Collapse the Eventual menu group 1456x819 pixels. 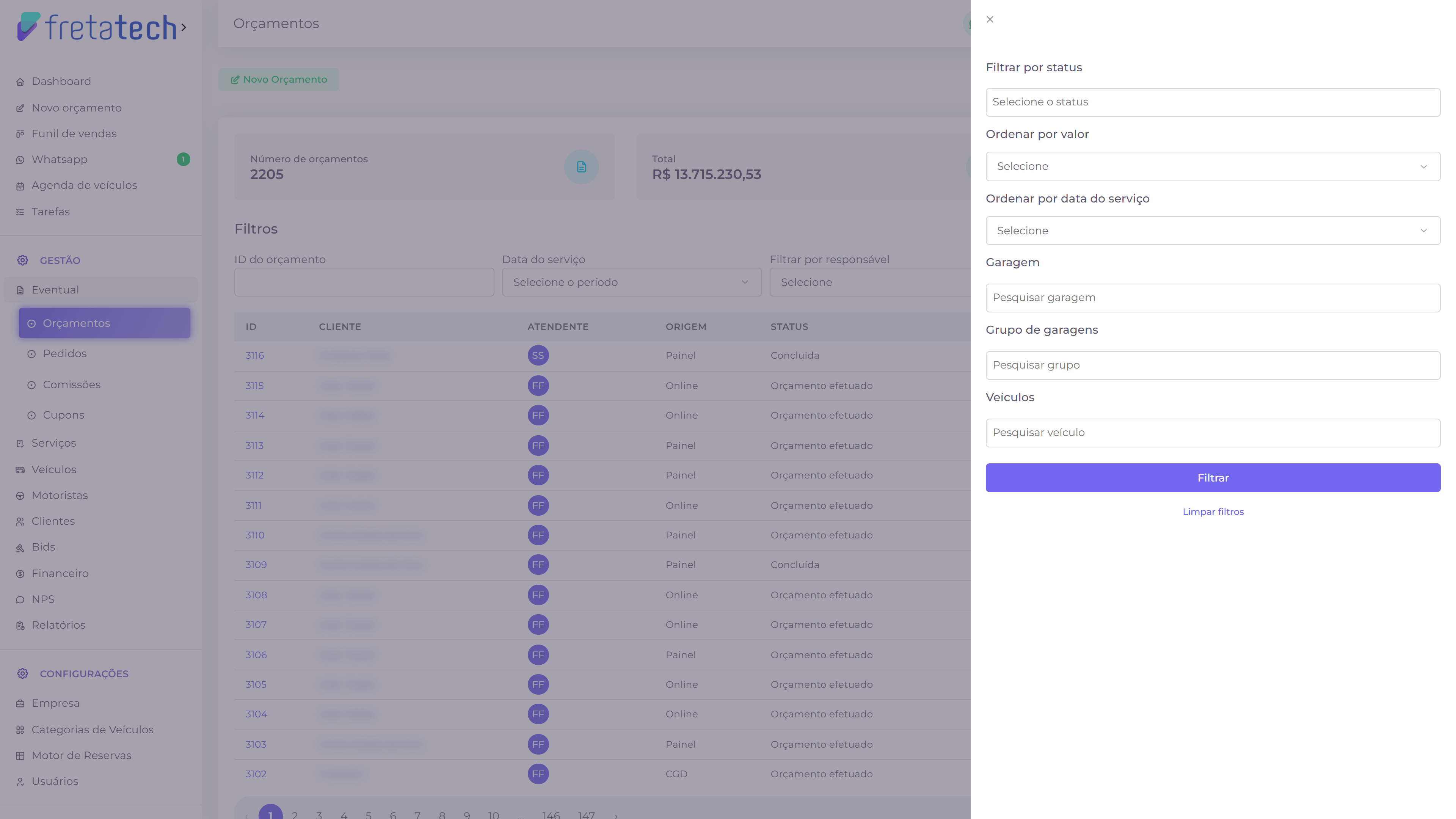pos(100,290)
